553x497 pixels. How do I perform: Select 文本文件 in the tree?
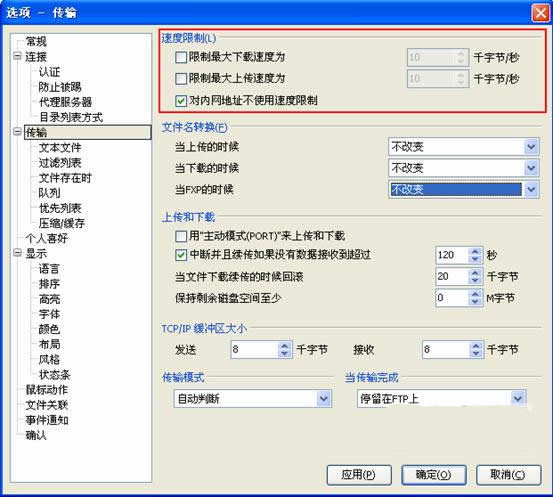(x=60, y=147)
